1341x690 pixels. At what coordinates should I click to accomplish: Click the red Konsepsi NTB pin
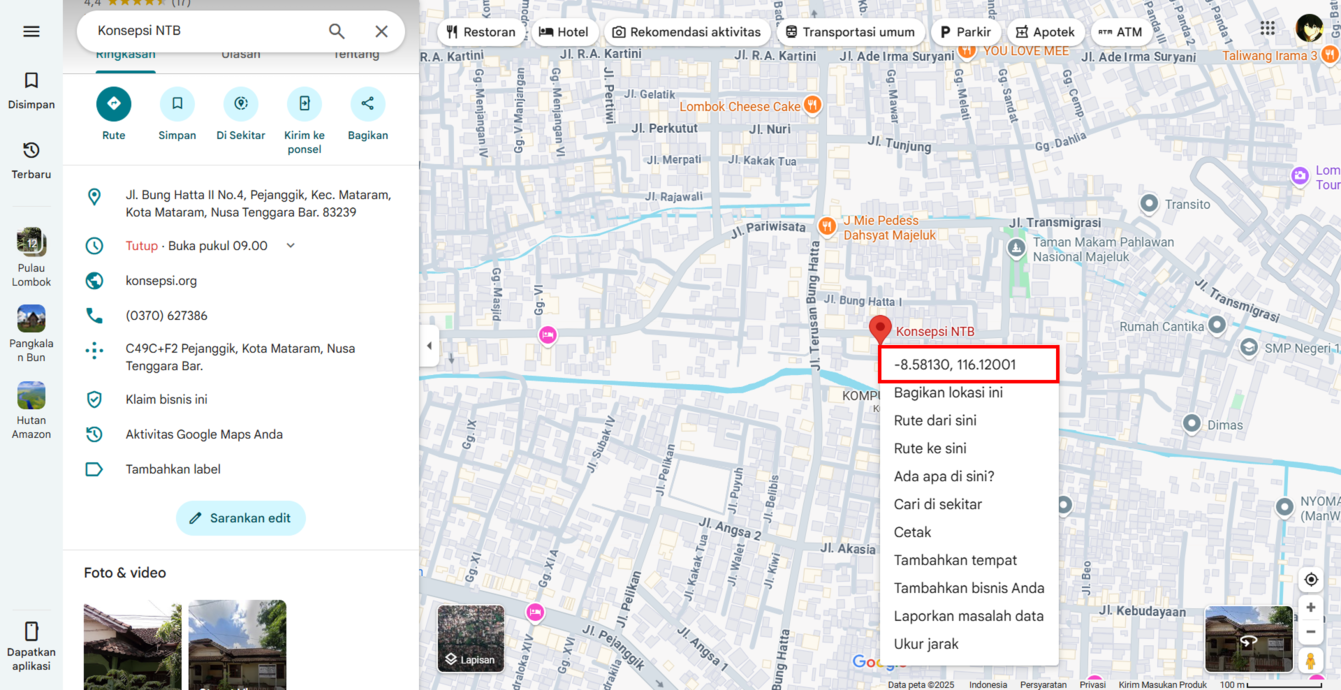tap(880, 329)
